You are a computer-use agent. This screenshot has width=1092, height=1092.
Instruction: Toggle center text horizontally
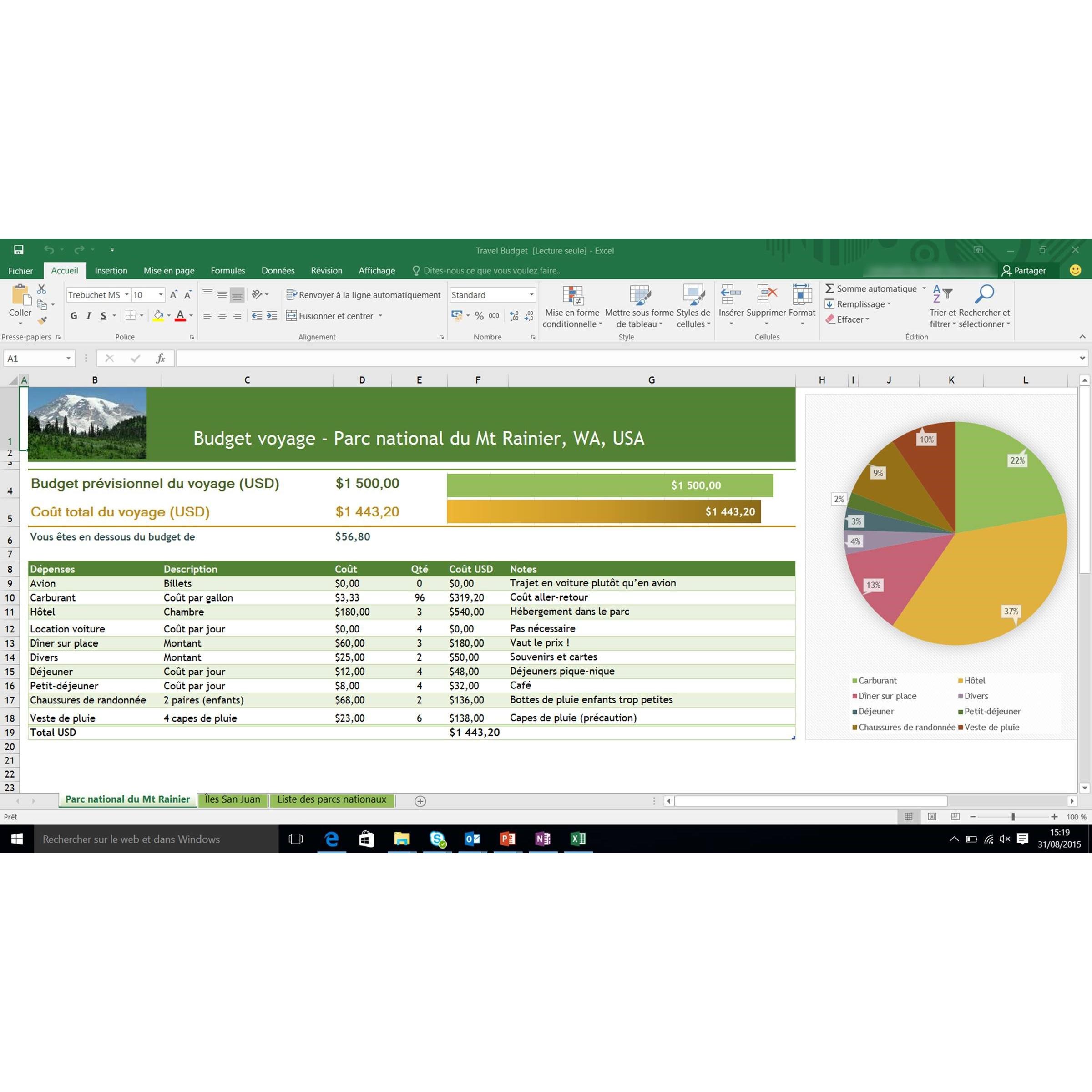click(x=222, y=316)
